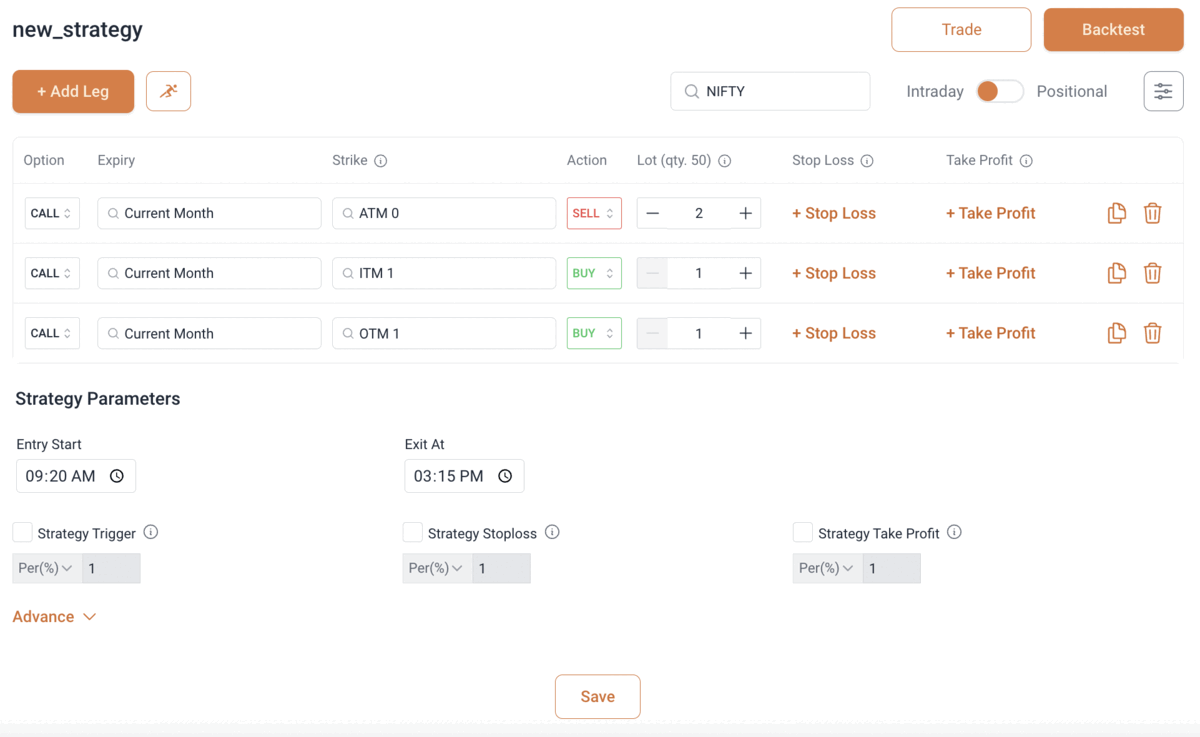Image resolution: width=1200 pixels, height=737 pixels.
Task: Click the clock icon in Entry Start
Action: click(x=117, y=476)
